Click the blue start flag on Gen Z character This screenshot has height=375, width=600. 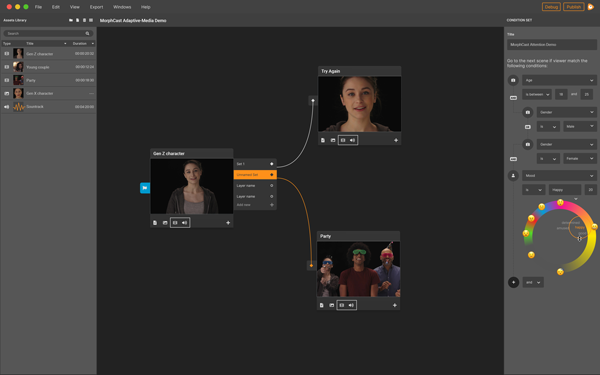pyautogui.click(x=145, y=188)
